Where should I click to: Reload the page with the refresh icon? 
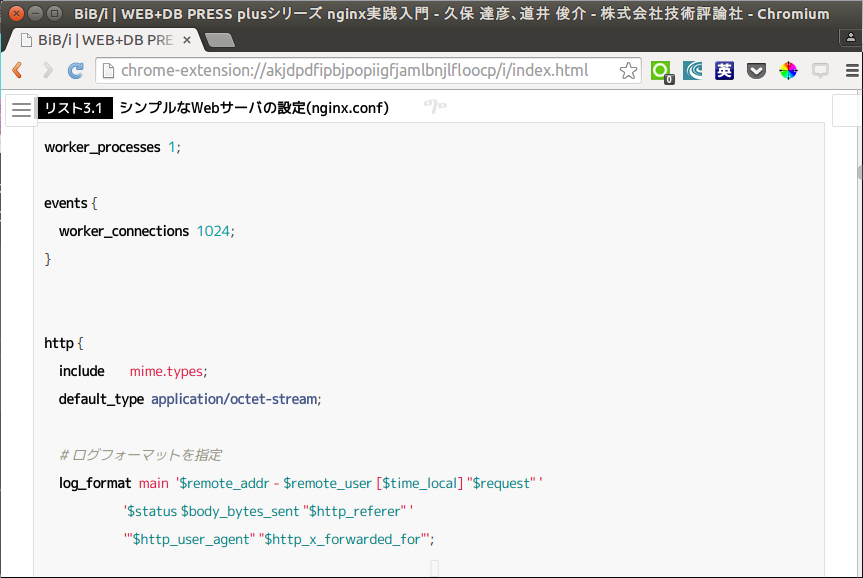pyautogui.click(x=76, y=70)
